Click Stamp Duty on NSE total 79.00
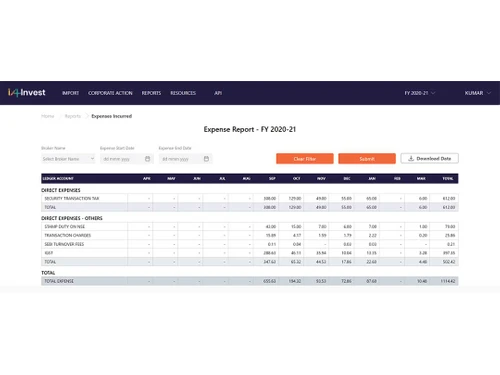Viewport: 500px width, 375px height. pyautogui.click(x=450, y=226)
